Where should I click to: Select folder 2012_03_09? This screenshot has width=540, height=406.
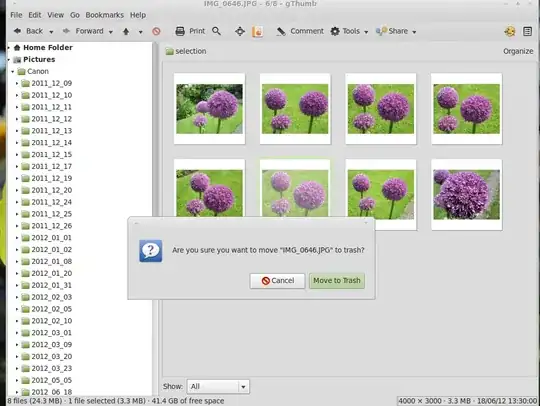(52, 344)
